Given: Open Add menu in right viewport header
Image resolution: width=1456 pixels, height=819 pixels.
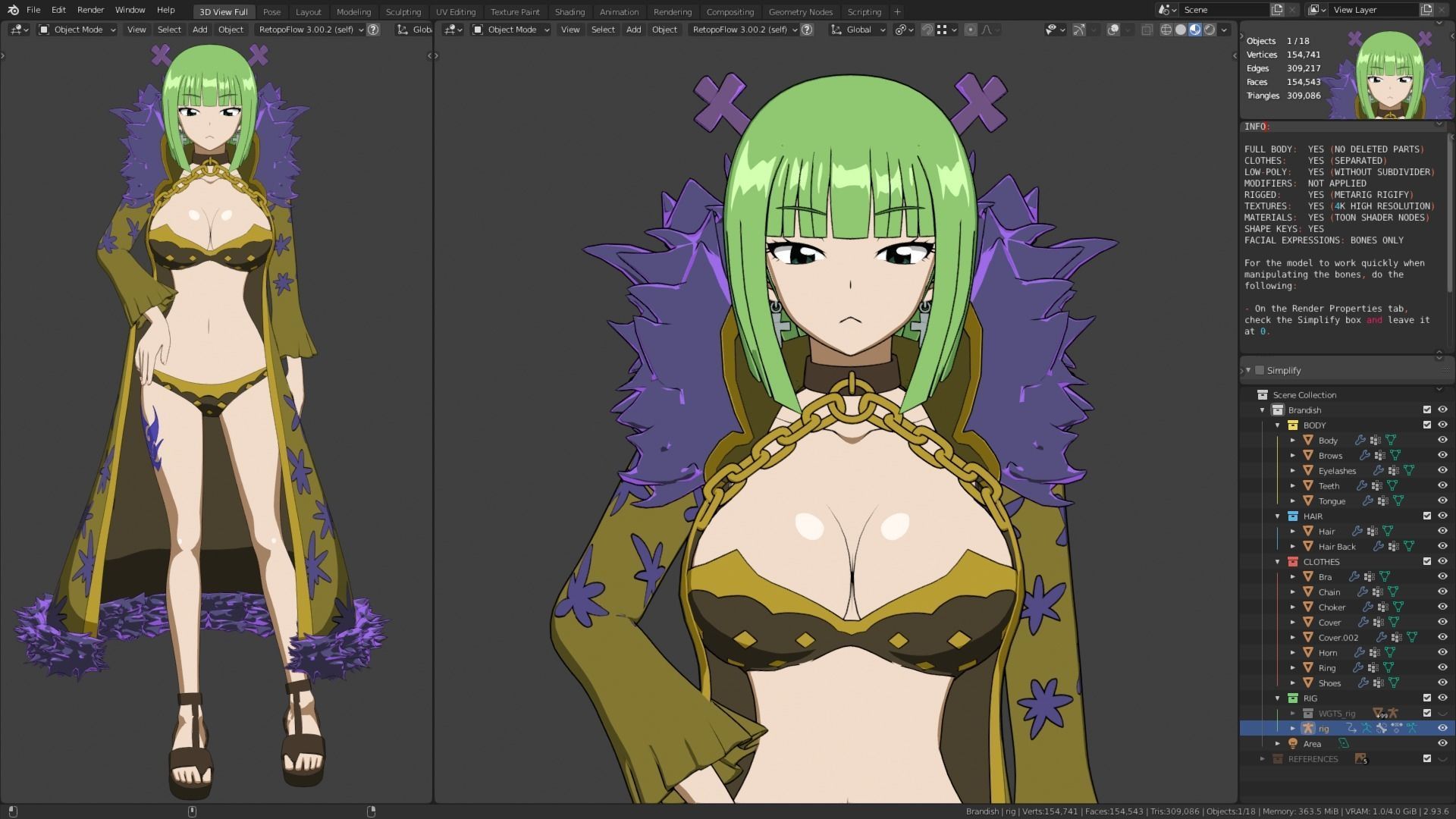Looking at the screenshot, I should click(x=633, y=30).
